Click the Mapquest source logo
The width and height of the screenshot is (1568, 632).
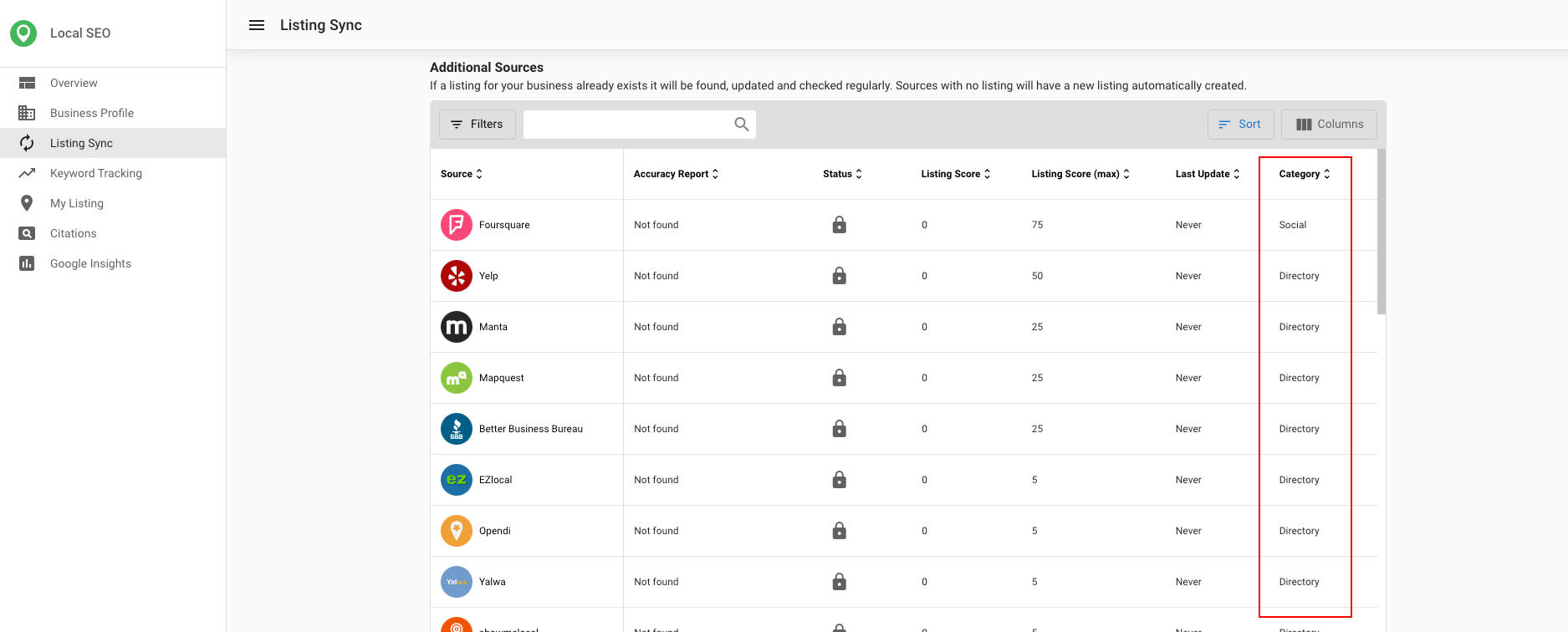456,378
